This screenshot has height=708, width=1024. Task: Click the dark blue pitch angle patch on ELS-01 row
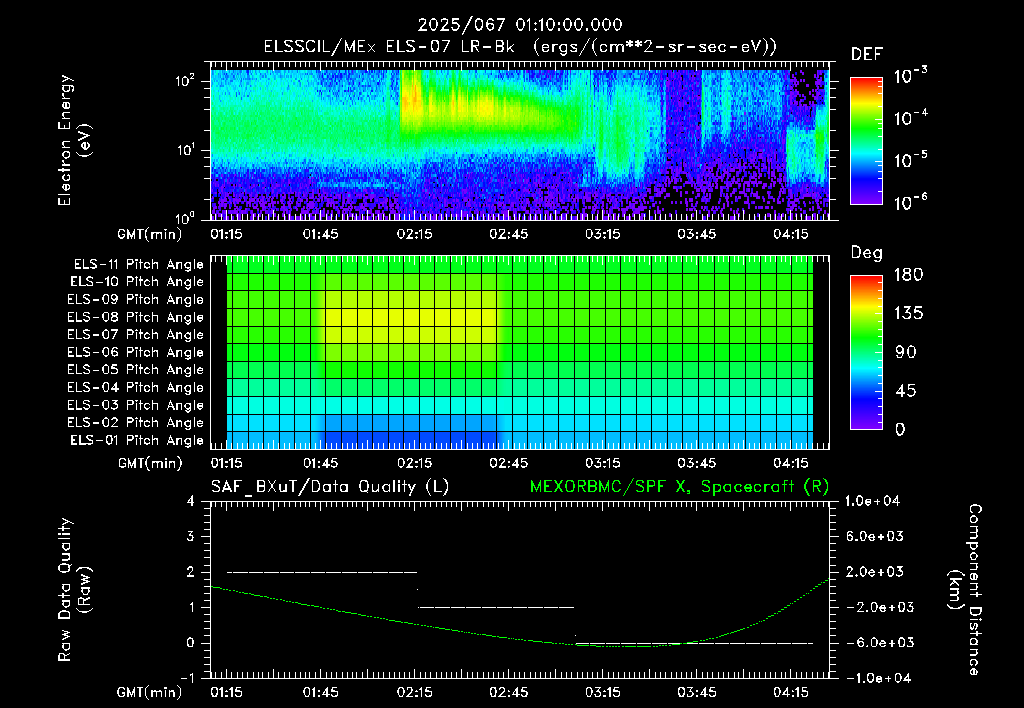pyautogui.click(x=410, y=440)
